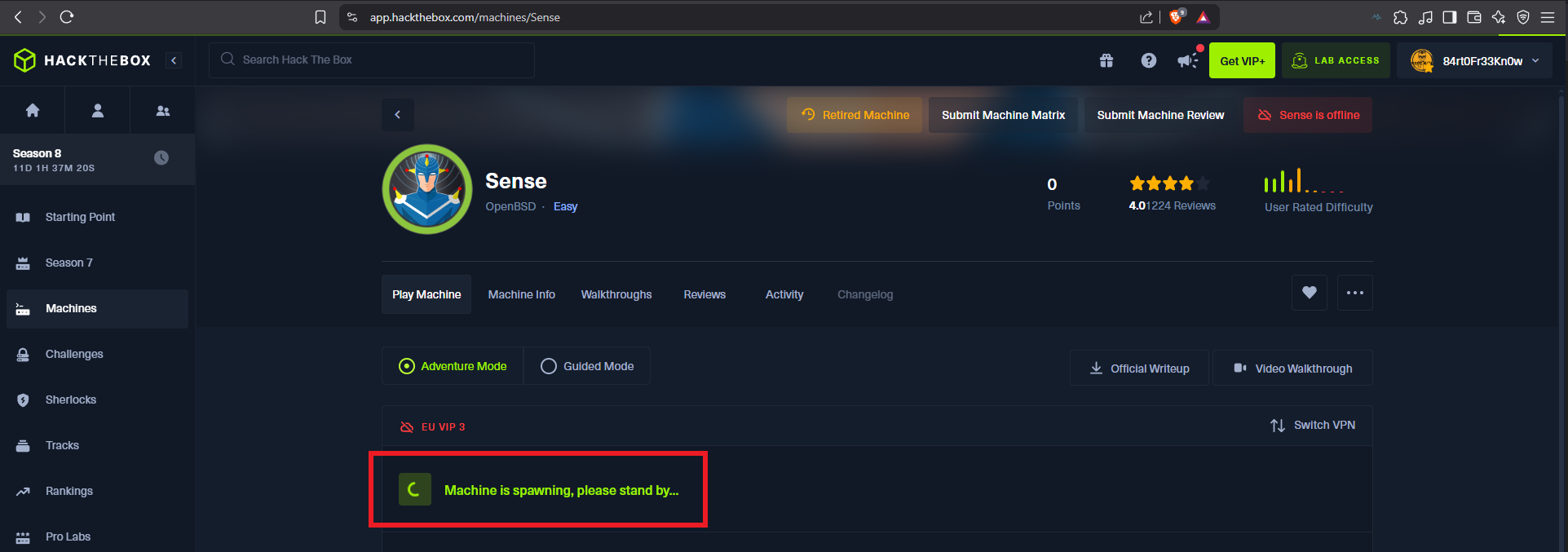Image resolution: width=1568 pixels, height=552 pixels.
Task: Switch to the Reviews tab
Action: click(704, 294)
